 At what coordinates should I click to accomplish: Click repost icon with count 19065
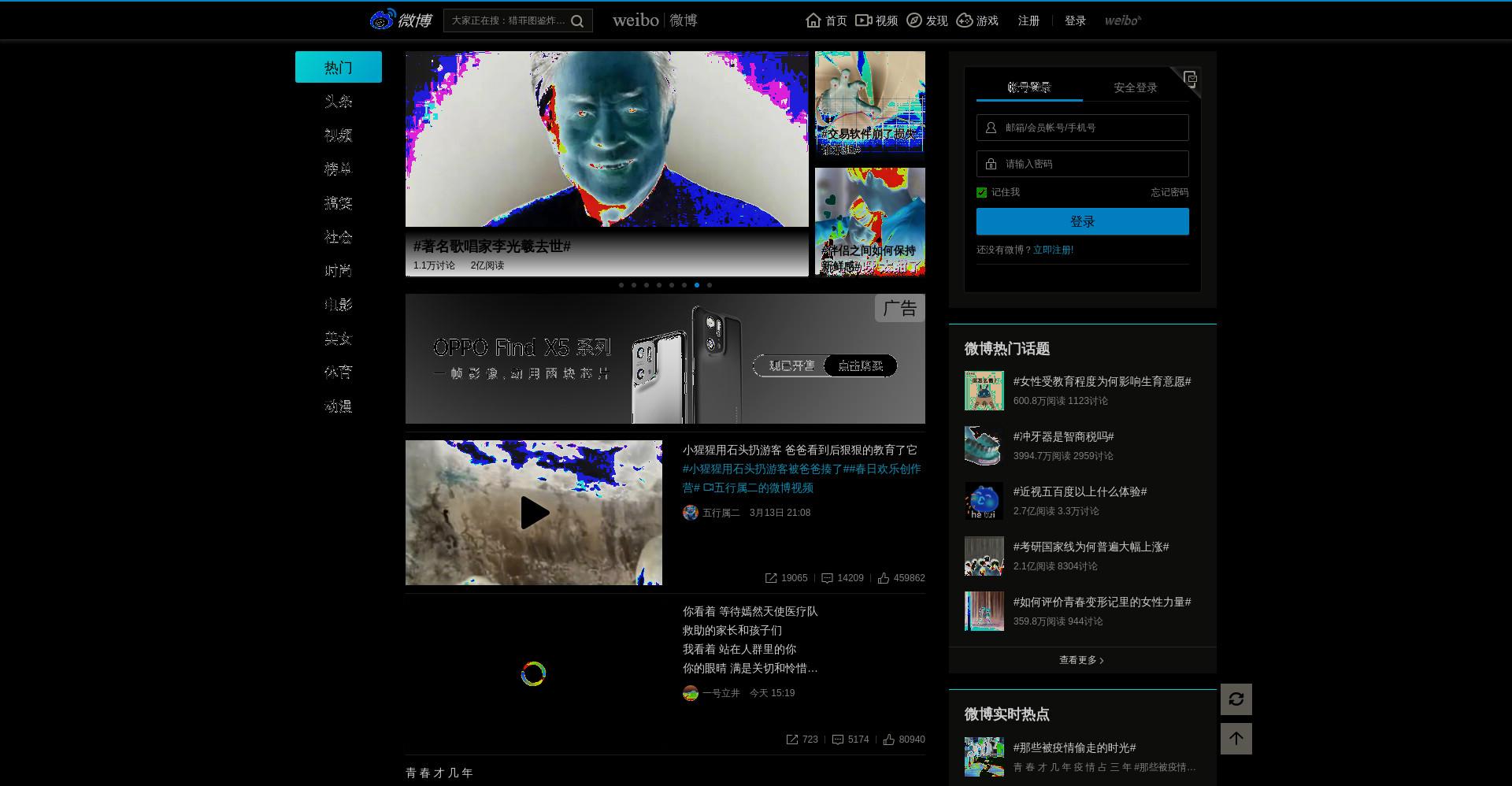pyautogui.click(x=771, y=578)
